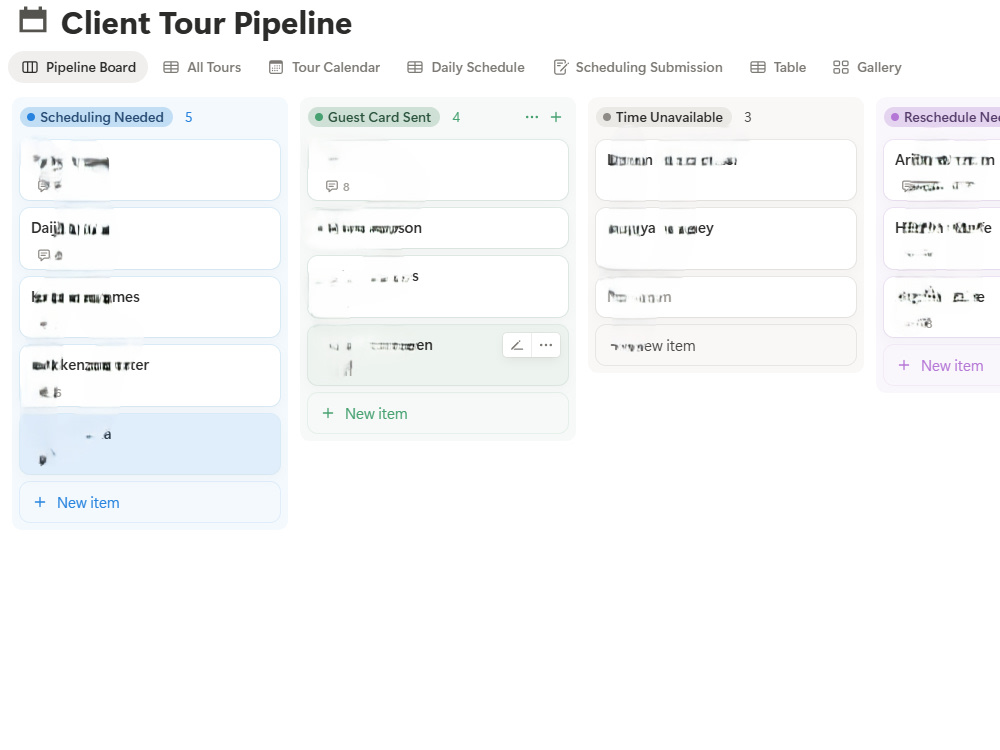Select the Daily Schedule tab
The height and width of the screenshot is (750, 1000).
coord(466,68)
